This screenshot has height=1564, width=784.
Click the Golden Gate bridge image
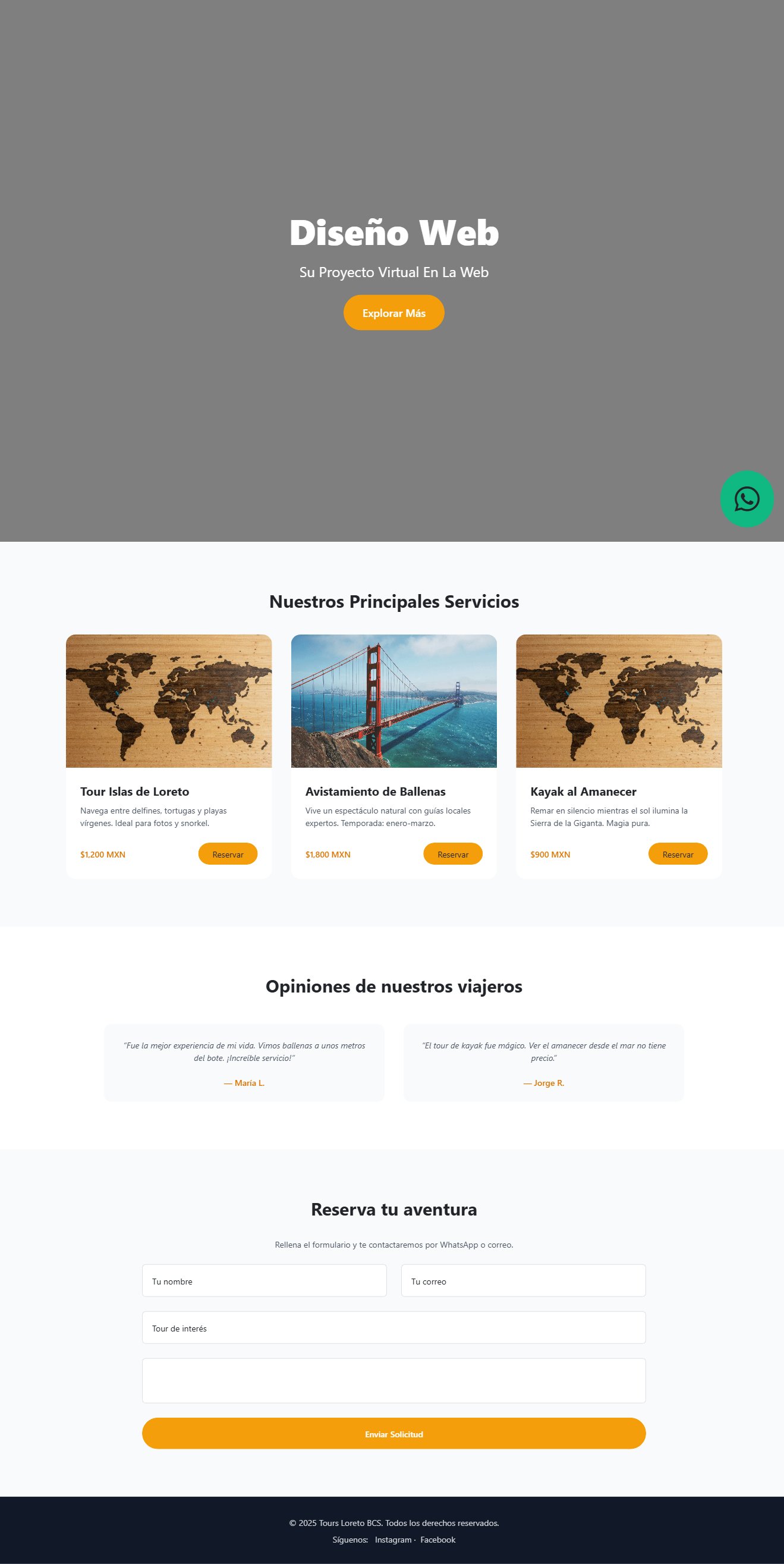click(x=394, y=701)
